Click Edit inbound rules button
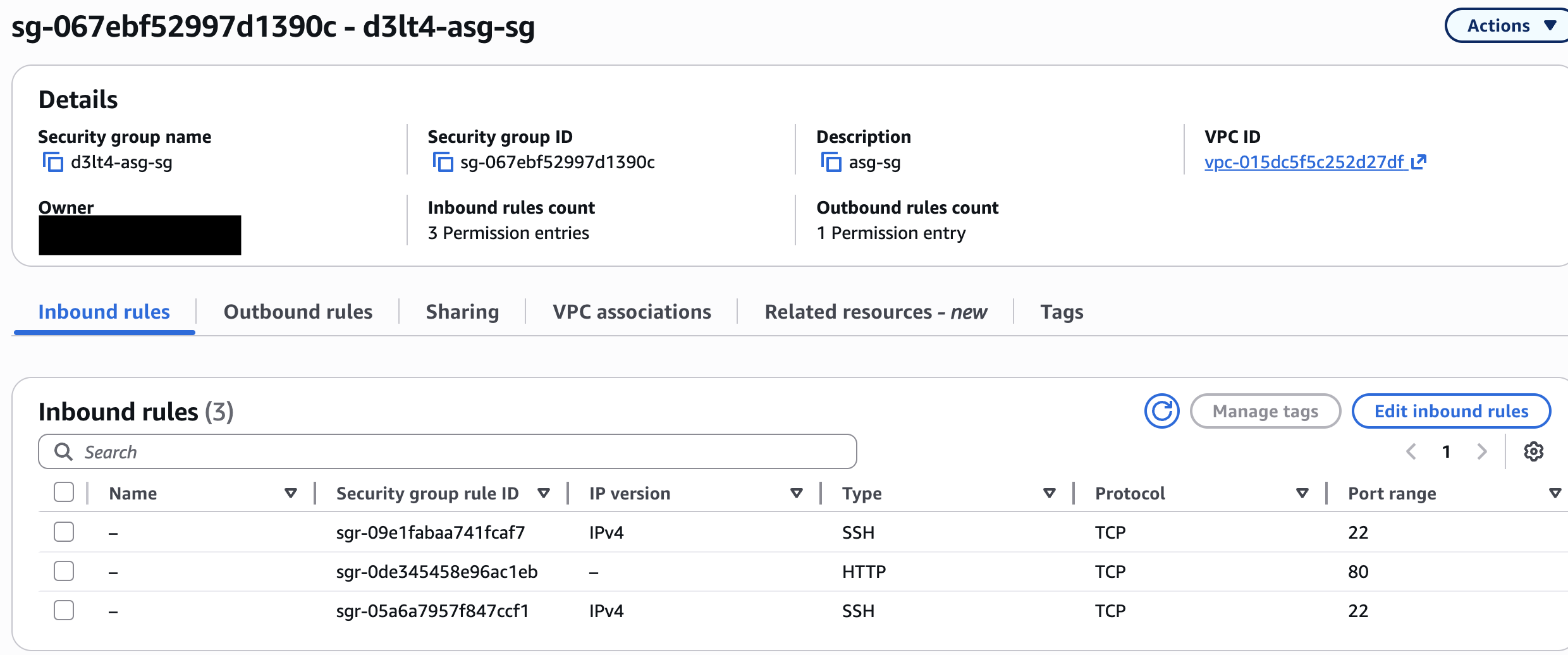The image size is (1568, 655). click(1451, 412)
